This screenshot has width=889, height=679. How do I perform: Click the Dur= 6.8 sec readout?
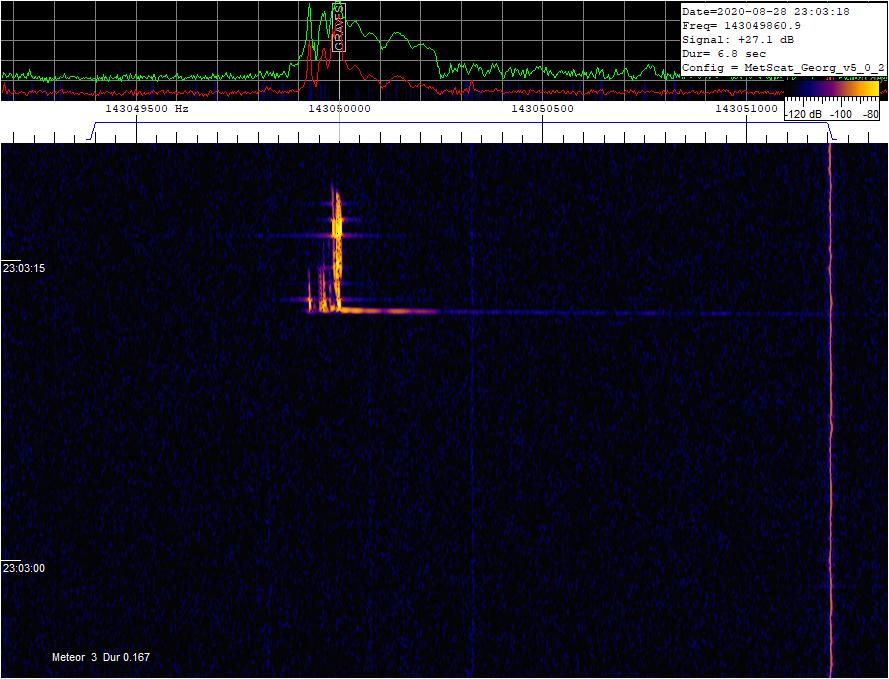click(x=724, y=54)
